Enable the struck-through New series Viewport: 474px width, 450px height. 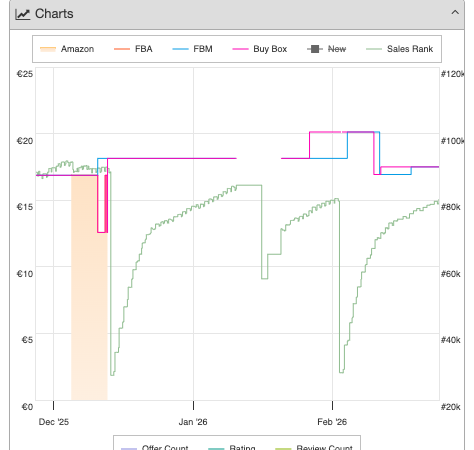pyautogui.click(x=327, y=49)
